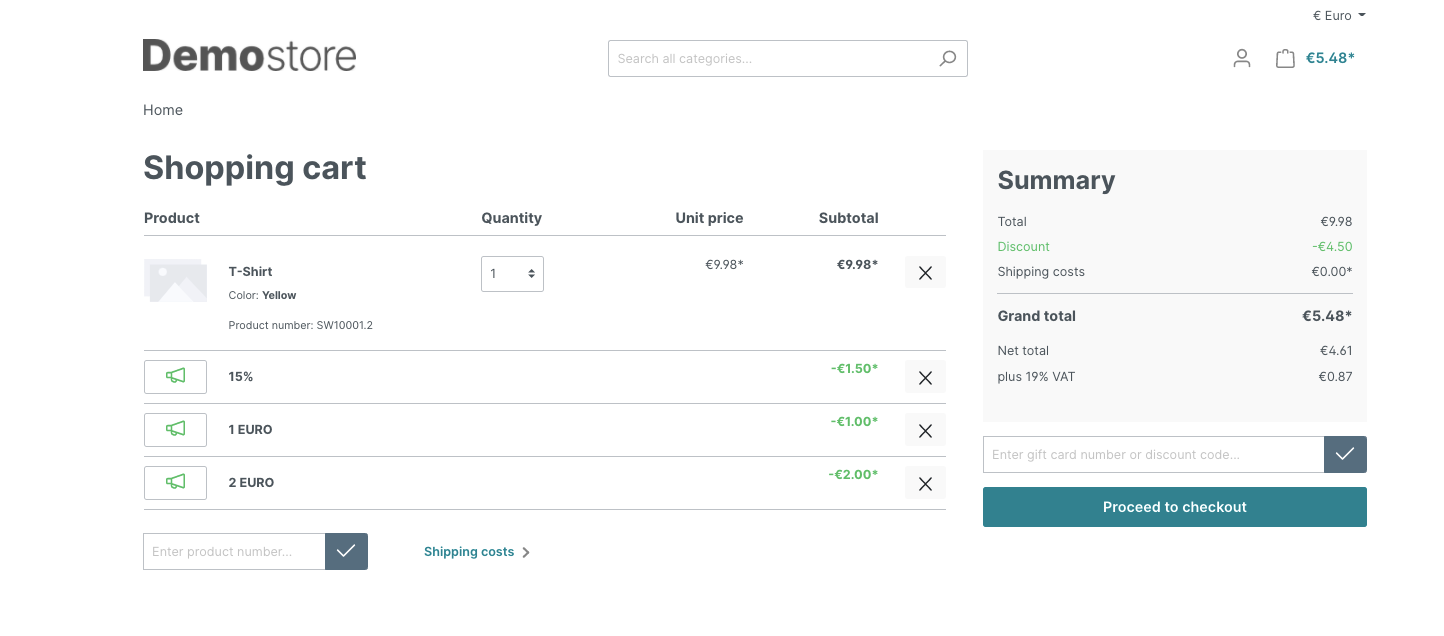Image resolution: width=1444 pixels, height=636 pixels.
Task: Open the T-Shirt quantity selector
Action: [x=512, y=273]
